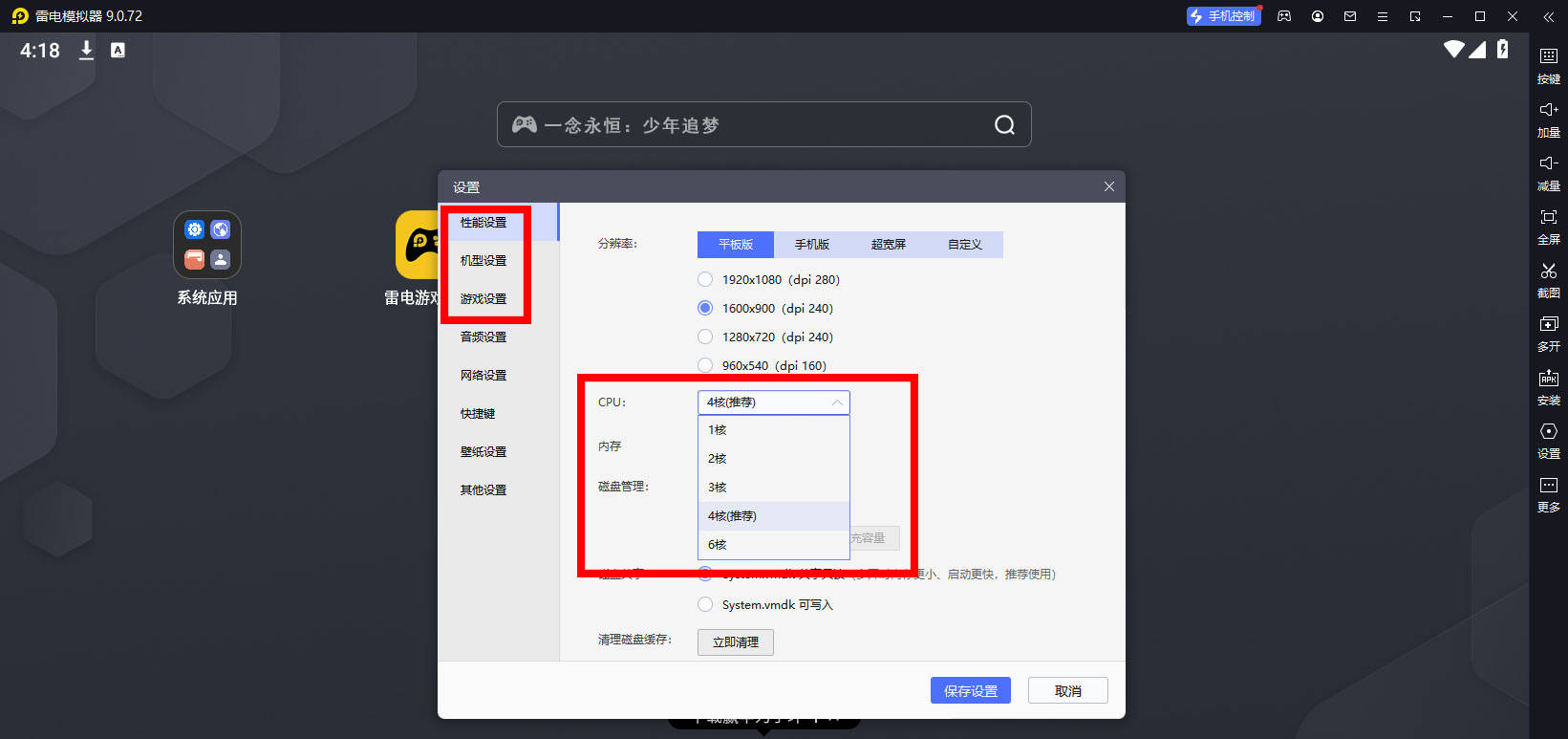The image size is (1568, 739).
Task: Click the 立即清理 disk cache button
Action: [x=735, y=642]
